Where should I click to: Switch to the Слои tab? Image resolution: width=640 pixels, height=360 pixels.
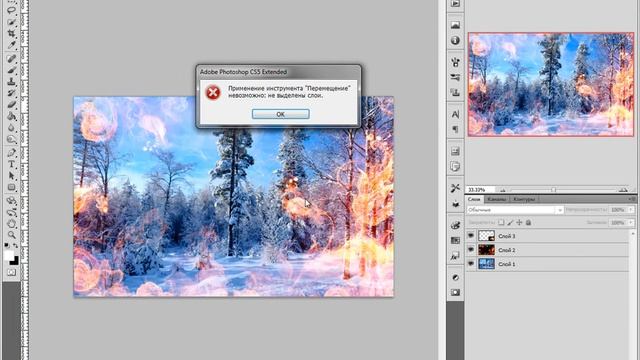pos(474,199)
